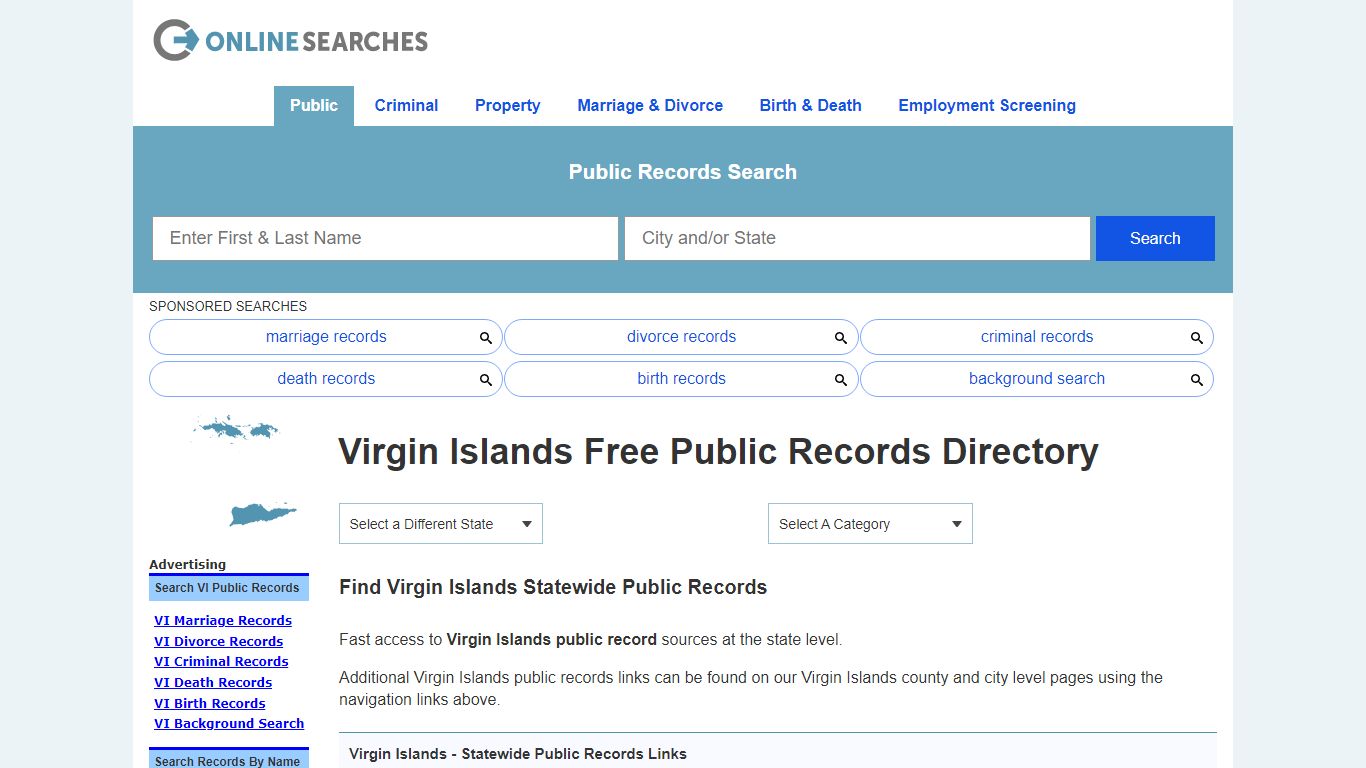Open the Criminal tab

click(406, 106)
